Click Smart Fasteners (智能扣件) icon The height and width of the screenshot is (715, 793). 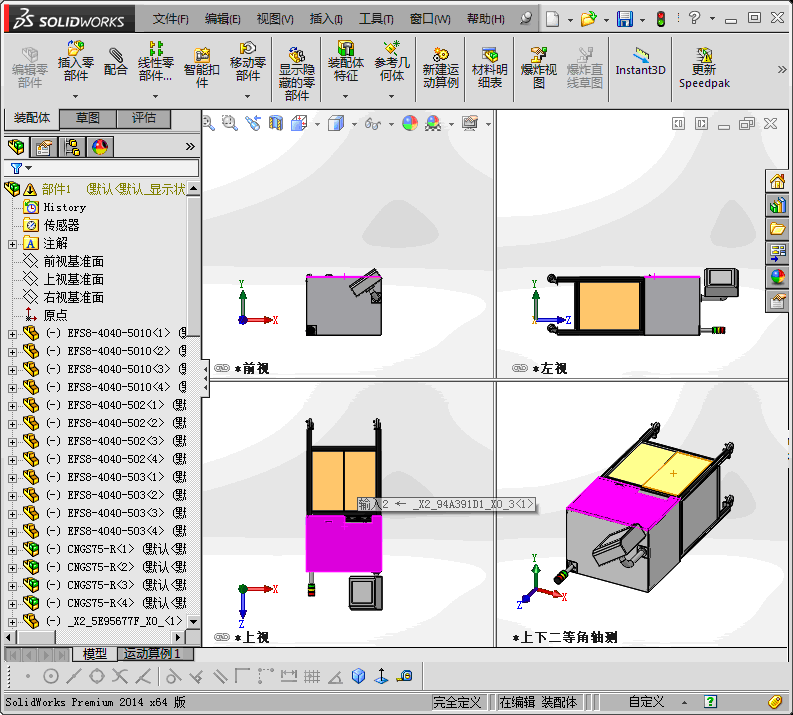[x=201, y=67]
